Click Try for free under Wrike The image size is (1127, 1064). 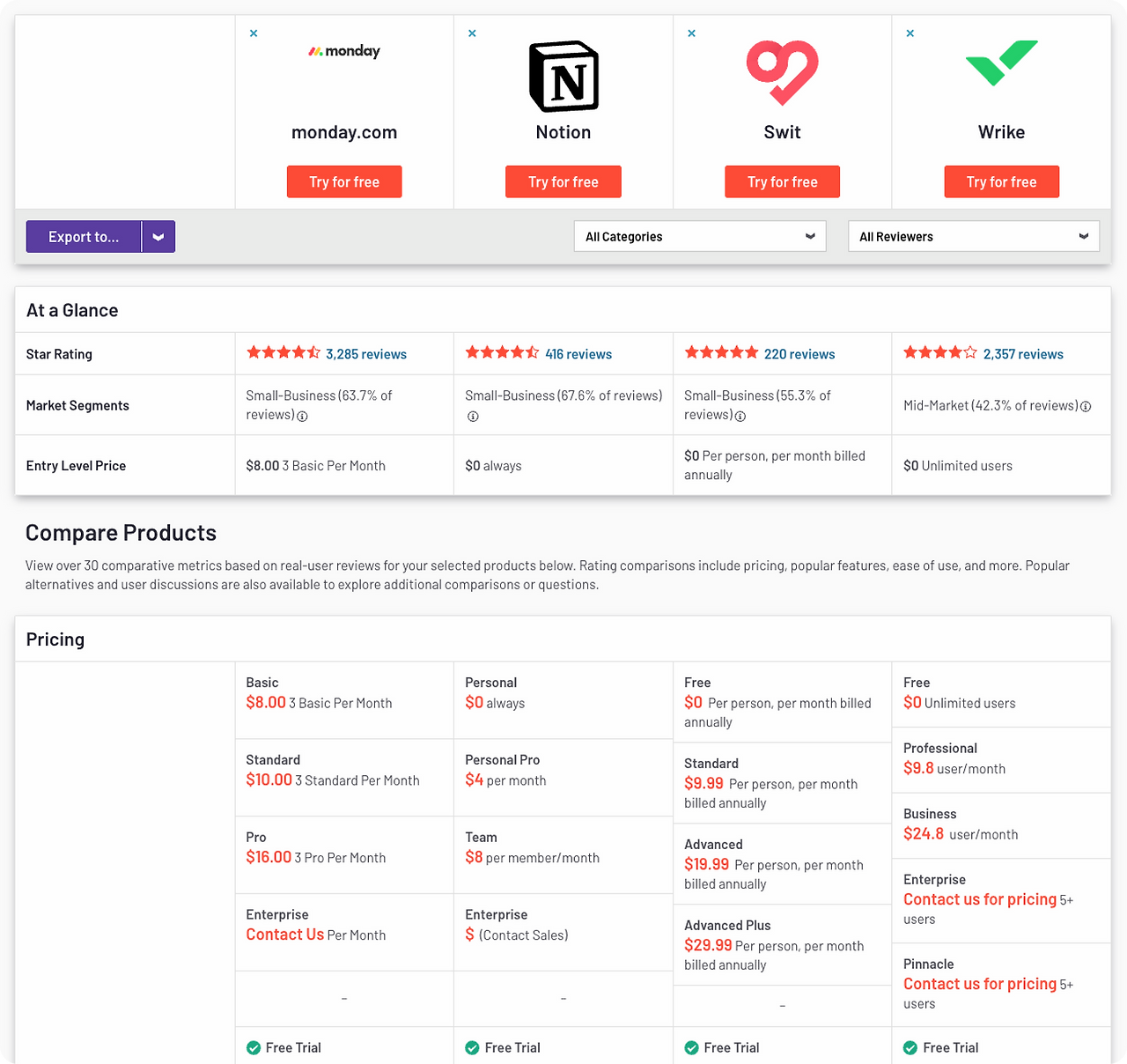(1002, 181)
